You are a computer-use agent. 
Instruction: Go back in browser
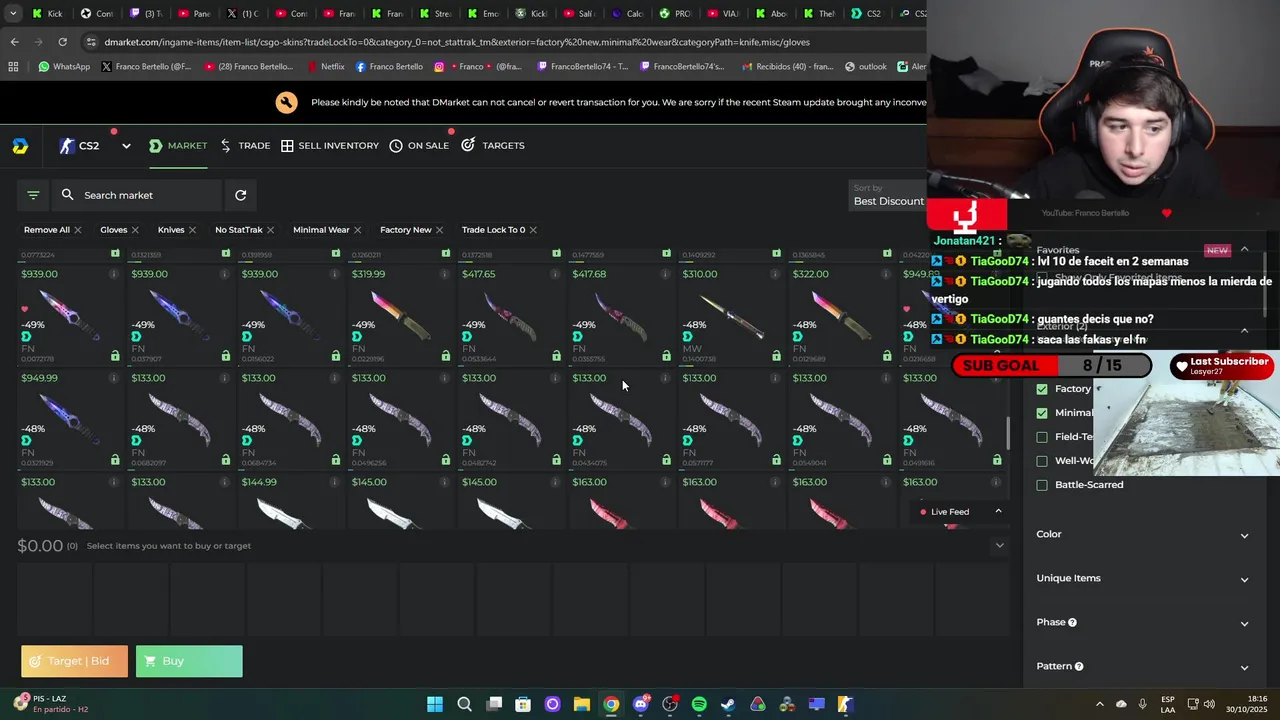14,42
